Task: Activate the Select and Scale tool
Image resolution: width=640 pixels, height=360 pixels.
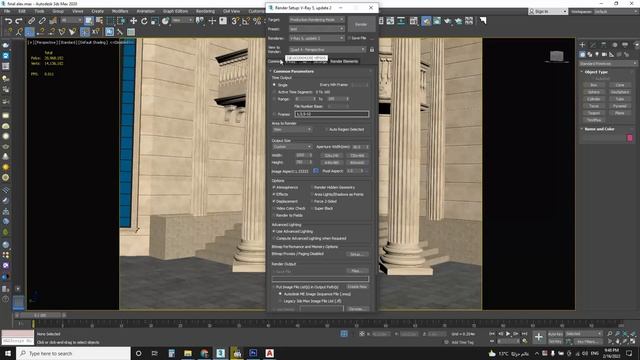Action: click(x=155, y=21)
